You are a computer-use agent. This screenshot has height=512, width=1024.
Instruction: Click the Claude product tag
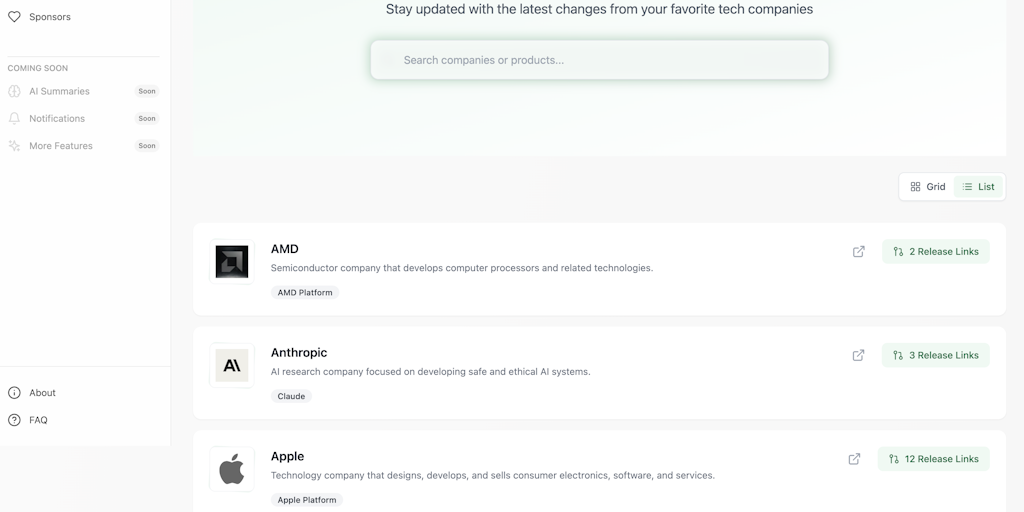[291, 396]
